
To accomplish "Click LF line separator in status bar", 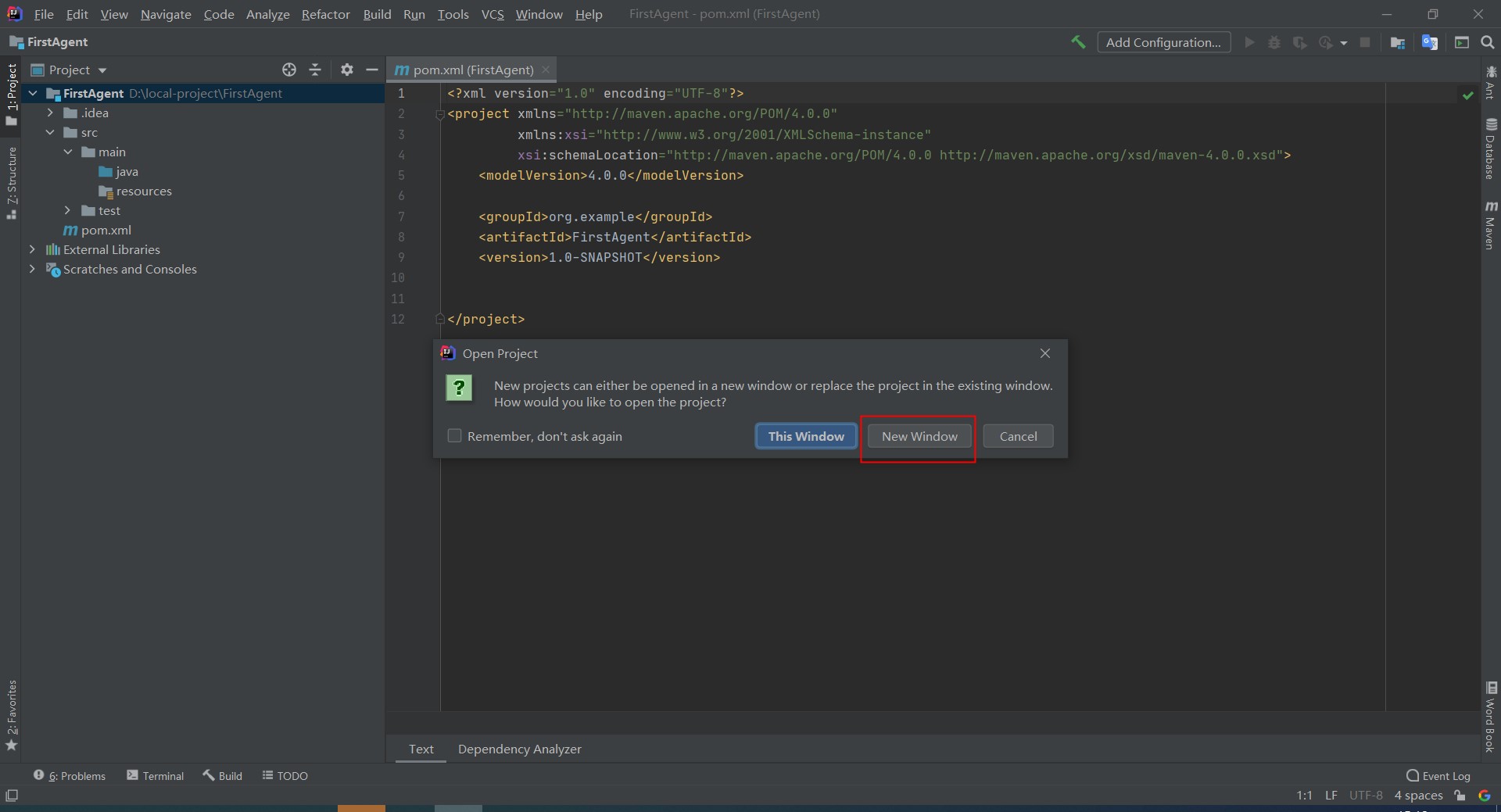I will pos(1331,796).
